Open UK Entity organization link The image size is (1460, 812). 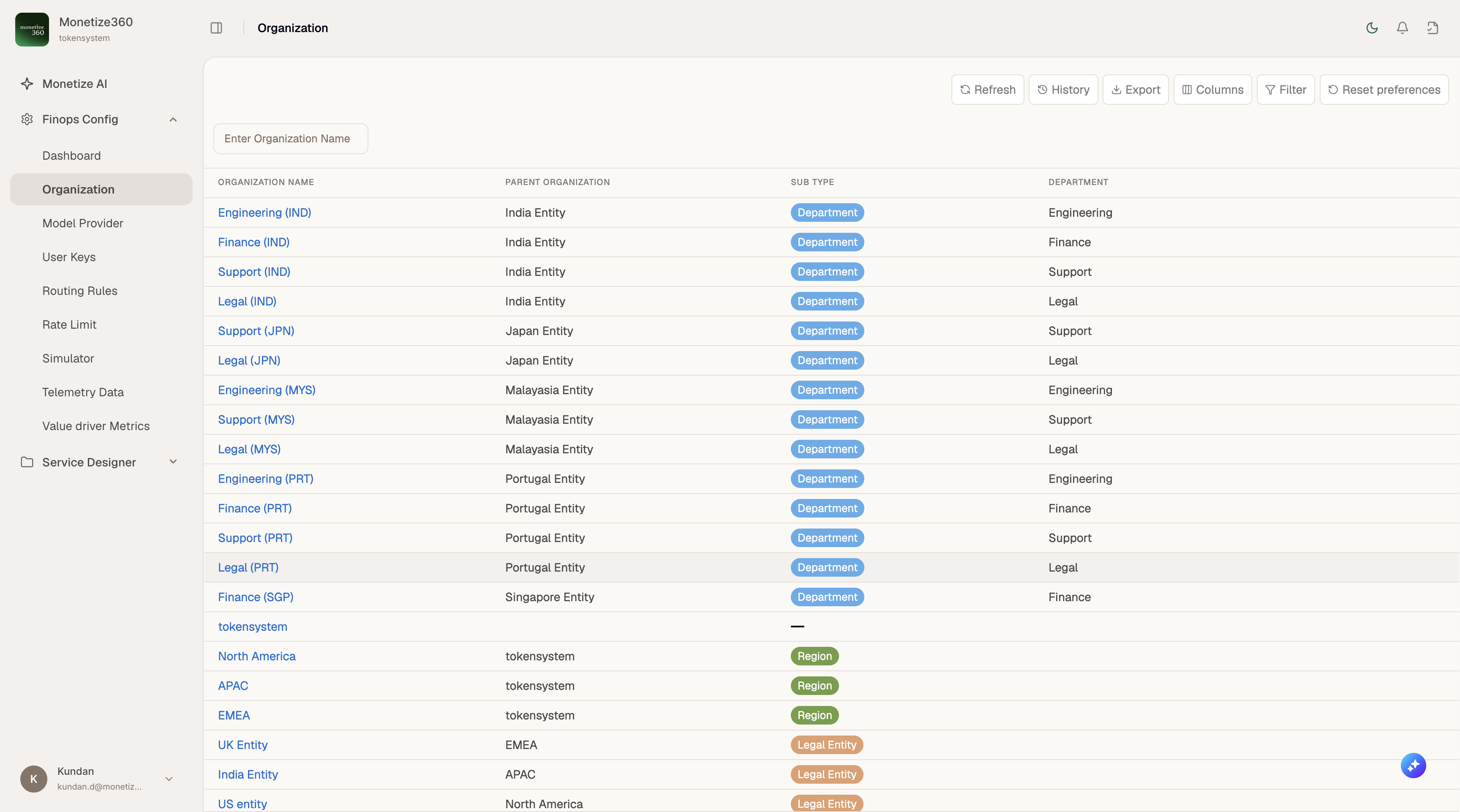tap(242, 744)
